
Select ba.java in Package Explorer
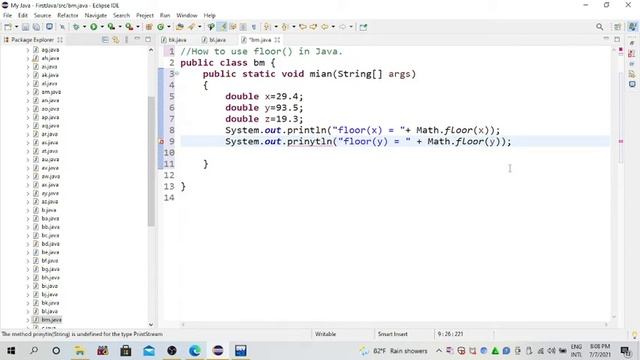point(50,218)
